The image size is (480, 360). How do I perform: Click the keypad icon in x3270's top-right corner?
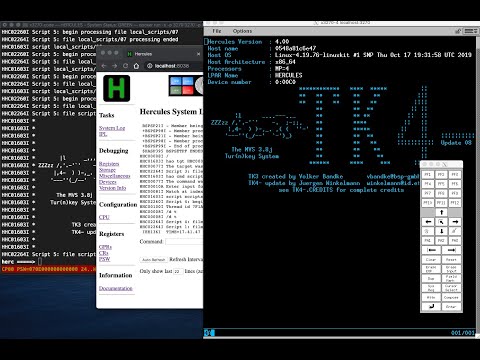tap(470, 31)
